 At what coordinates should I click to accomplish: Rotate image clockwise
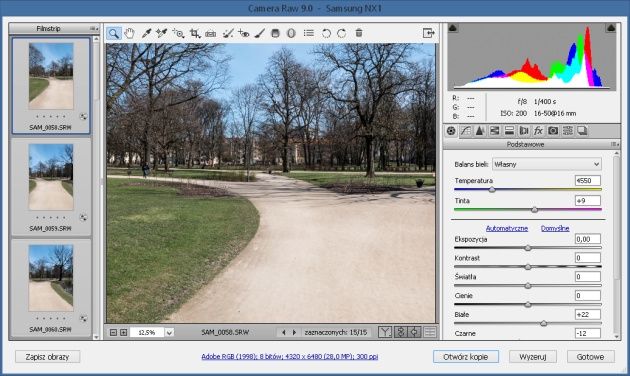coord(342,33)
